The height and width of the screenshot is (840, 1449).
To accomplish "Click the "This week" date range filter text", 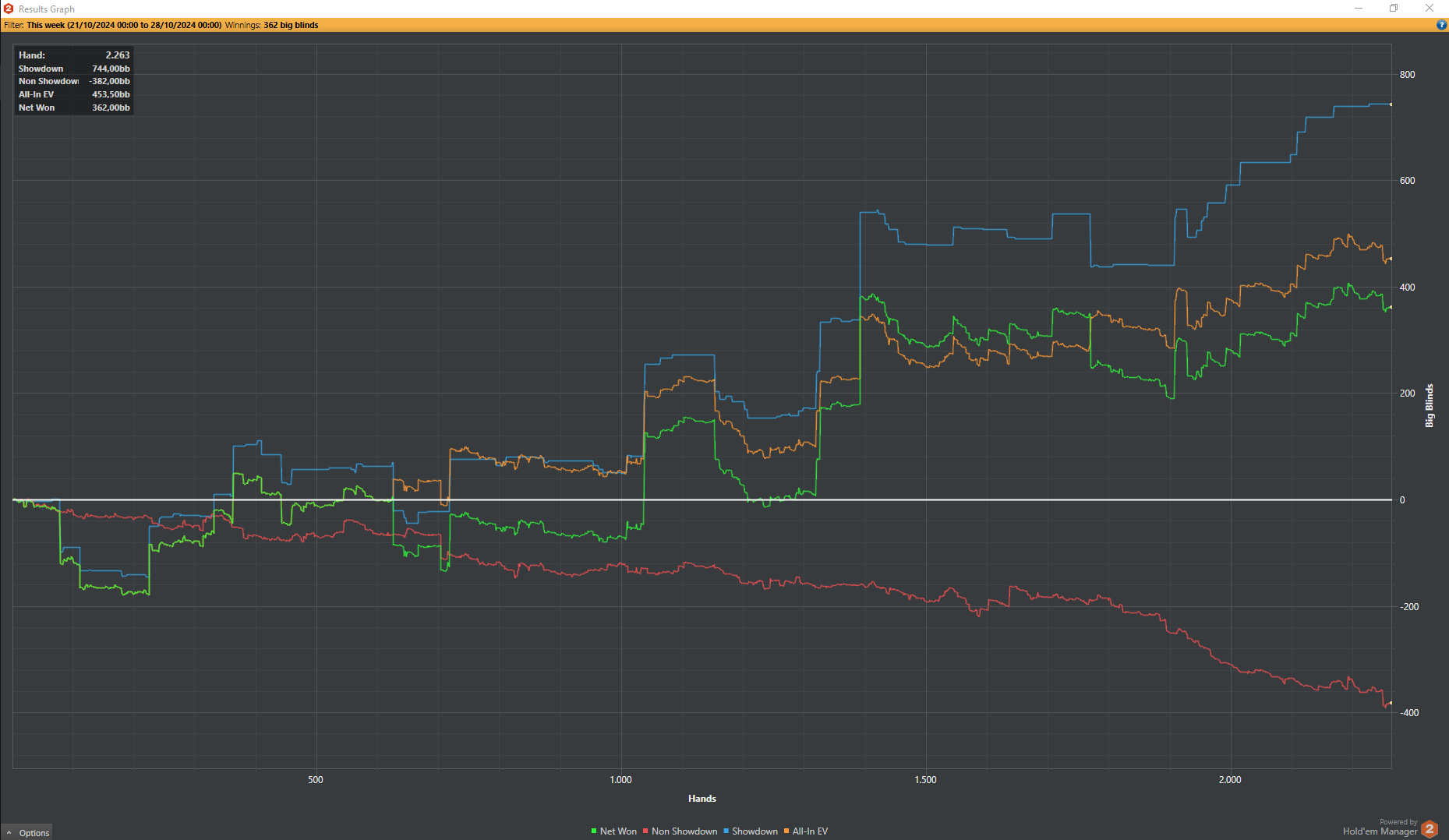I will click(124, 25).
